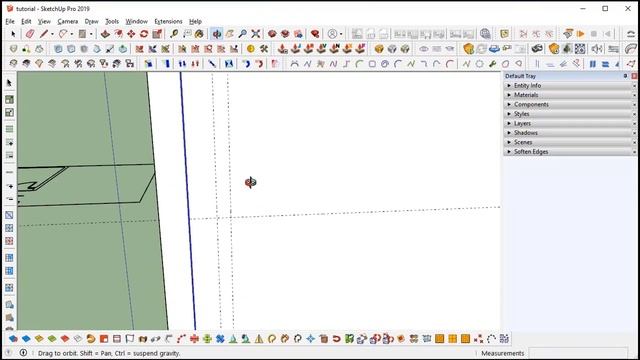Select the Rotate tool
This screenshot has height=360, width=640.
[x=144, y=34]
